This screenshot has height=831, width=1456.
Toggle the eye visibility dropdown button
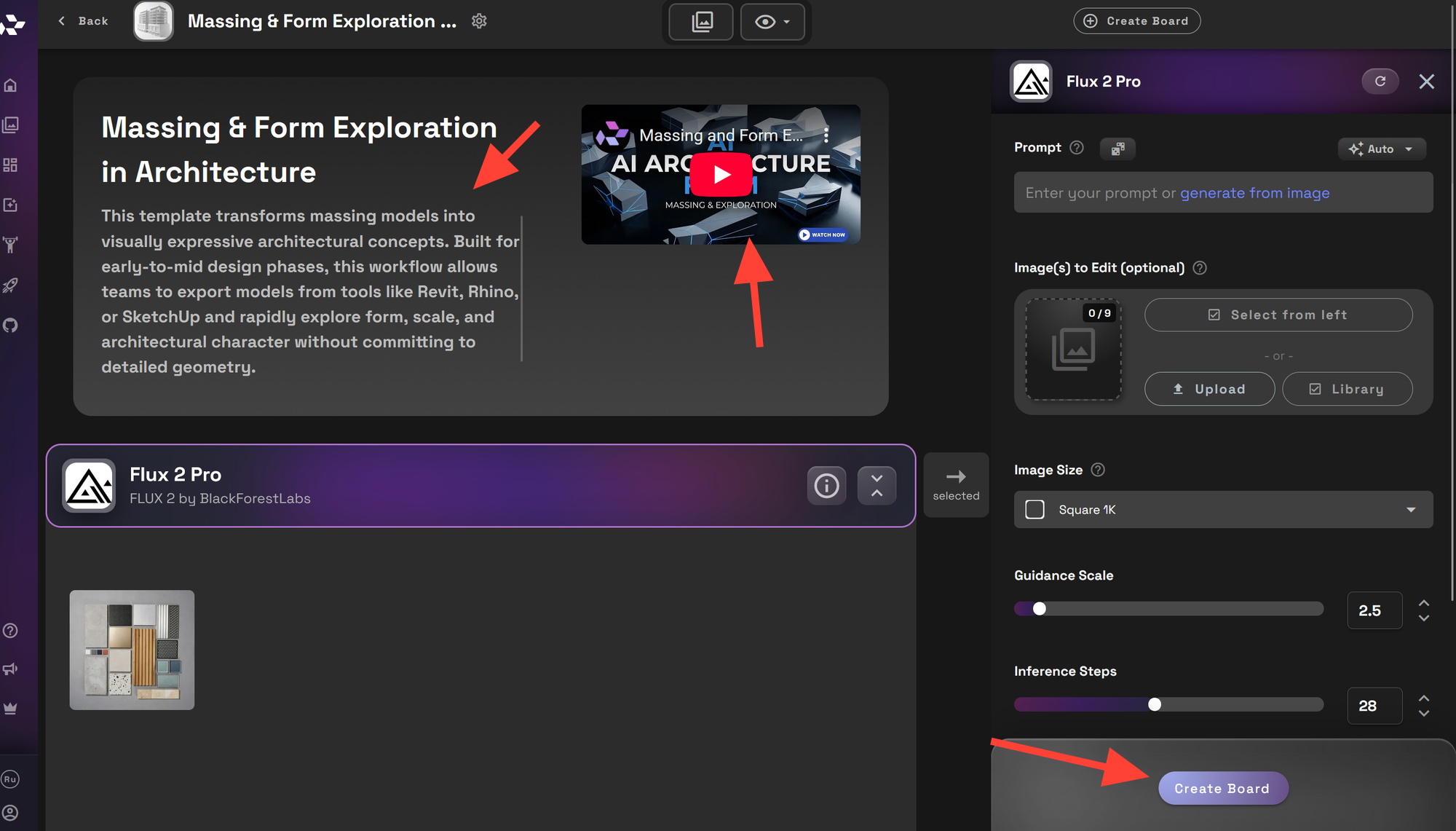[772, 22]
